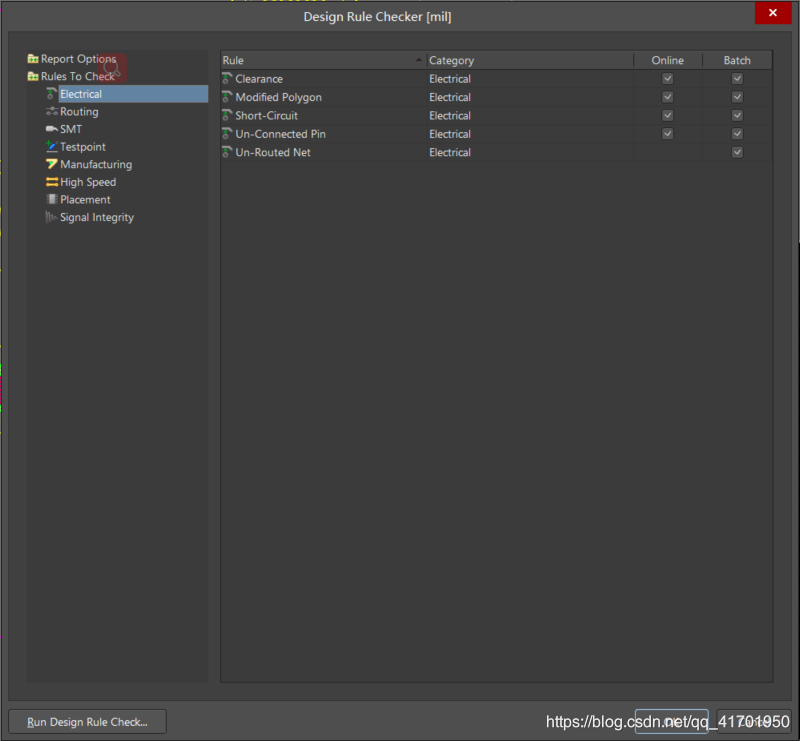Toggle Online checkbox for Clearance rule
The width and height of the screenshot is (800, 741).
coord(667,79)
